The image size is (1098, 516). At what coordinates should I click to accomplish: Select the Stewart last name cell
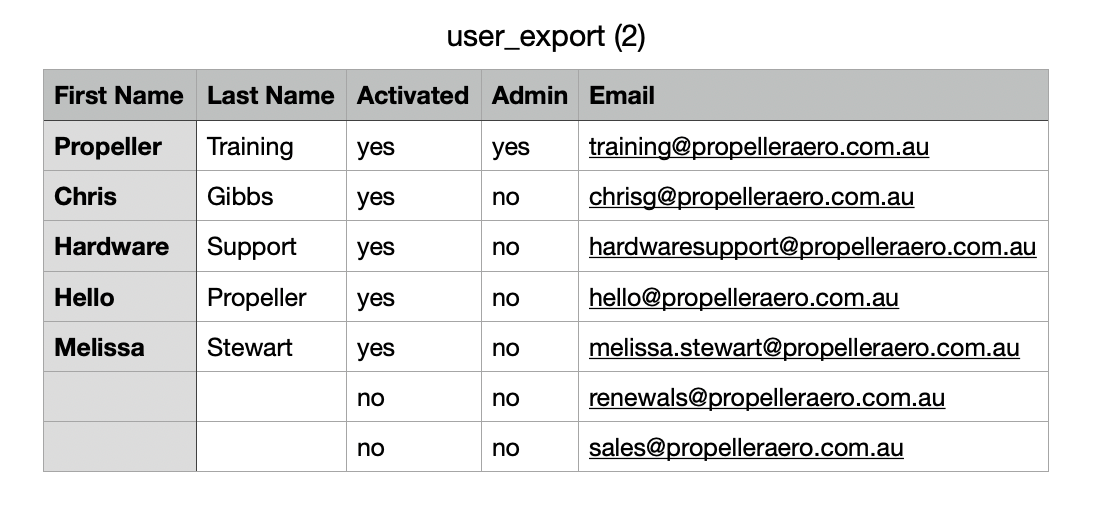point(271,347)
